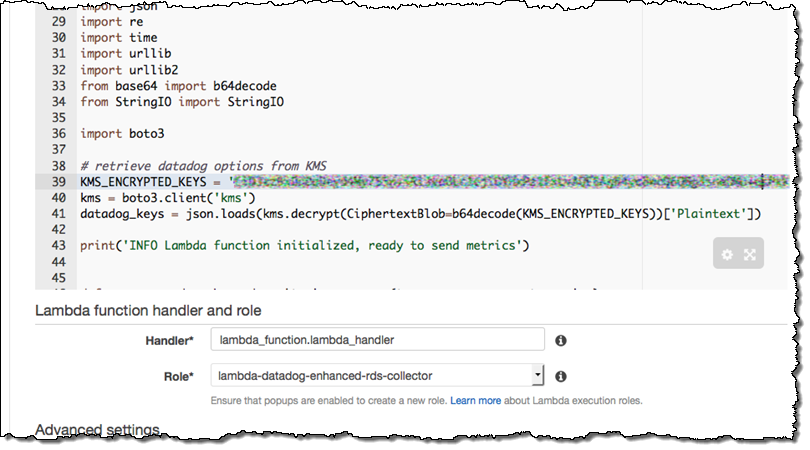Toggle fullscreen mode for the code editor

(749, 255)
